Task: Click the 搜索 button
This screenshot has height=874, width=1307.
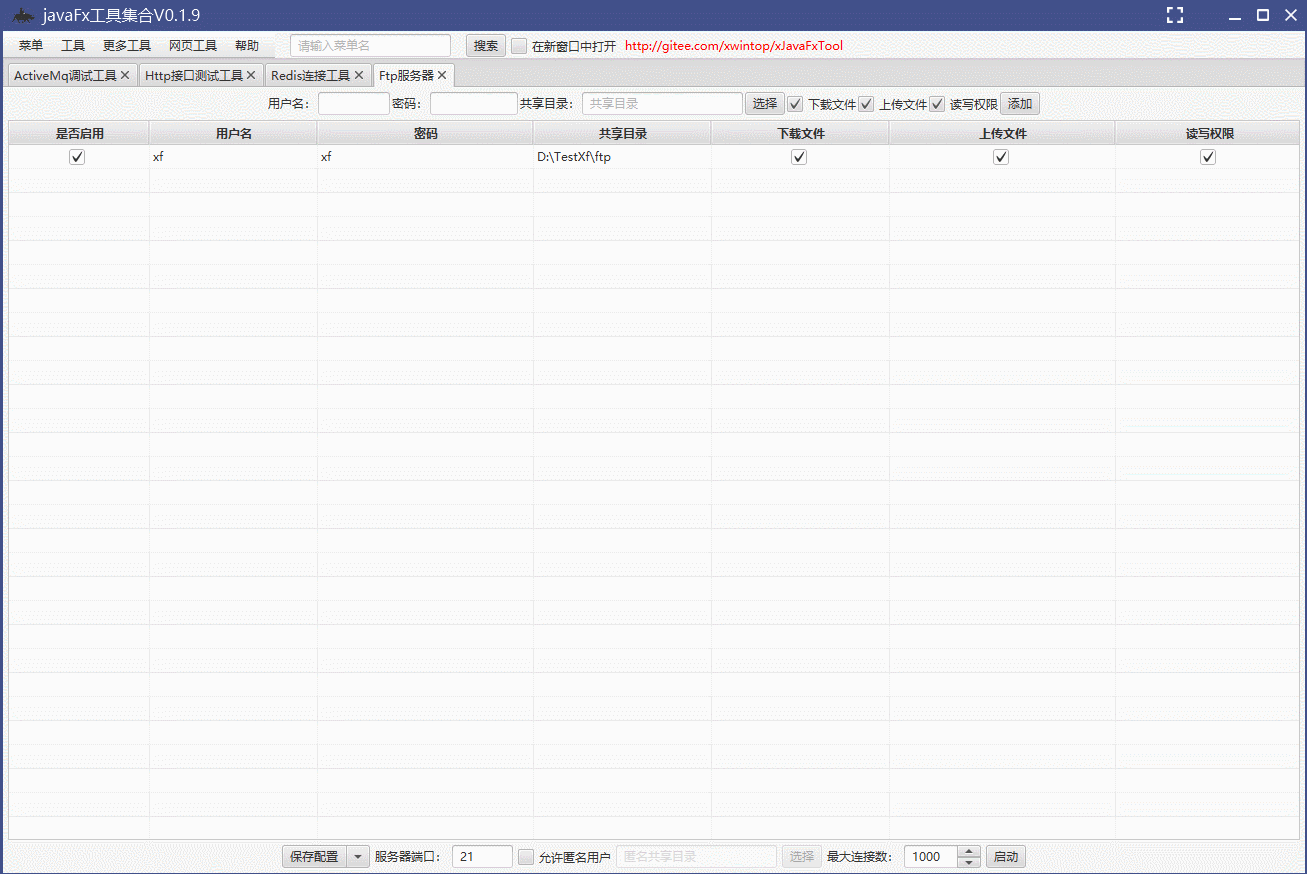Action: coord(485,45)
